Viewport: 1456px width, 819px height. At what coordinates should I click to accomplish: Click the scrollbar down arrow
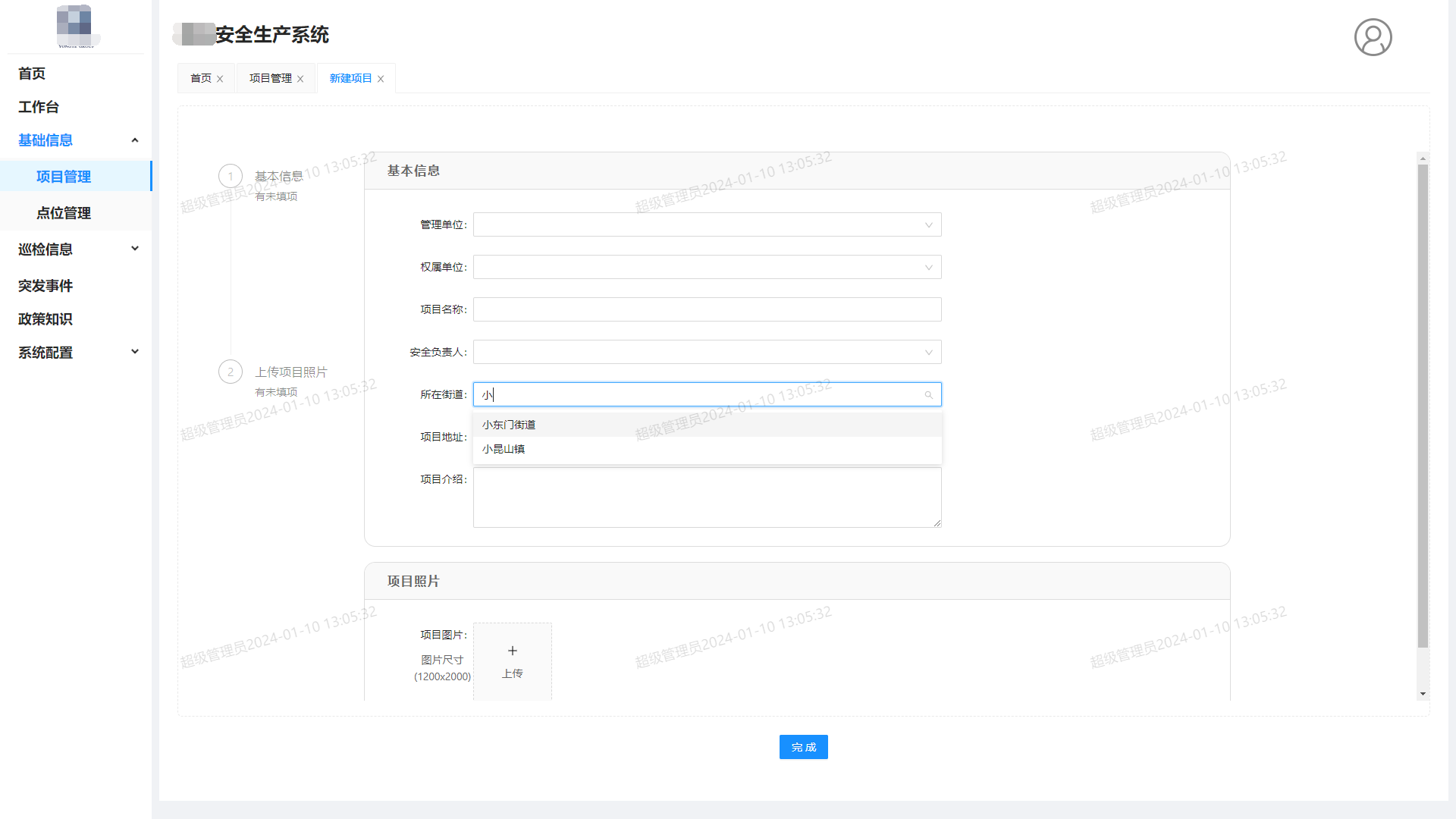click(x=1423, y=694)
